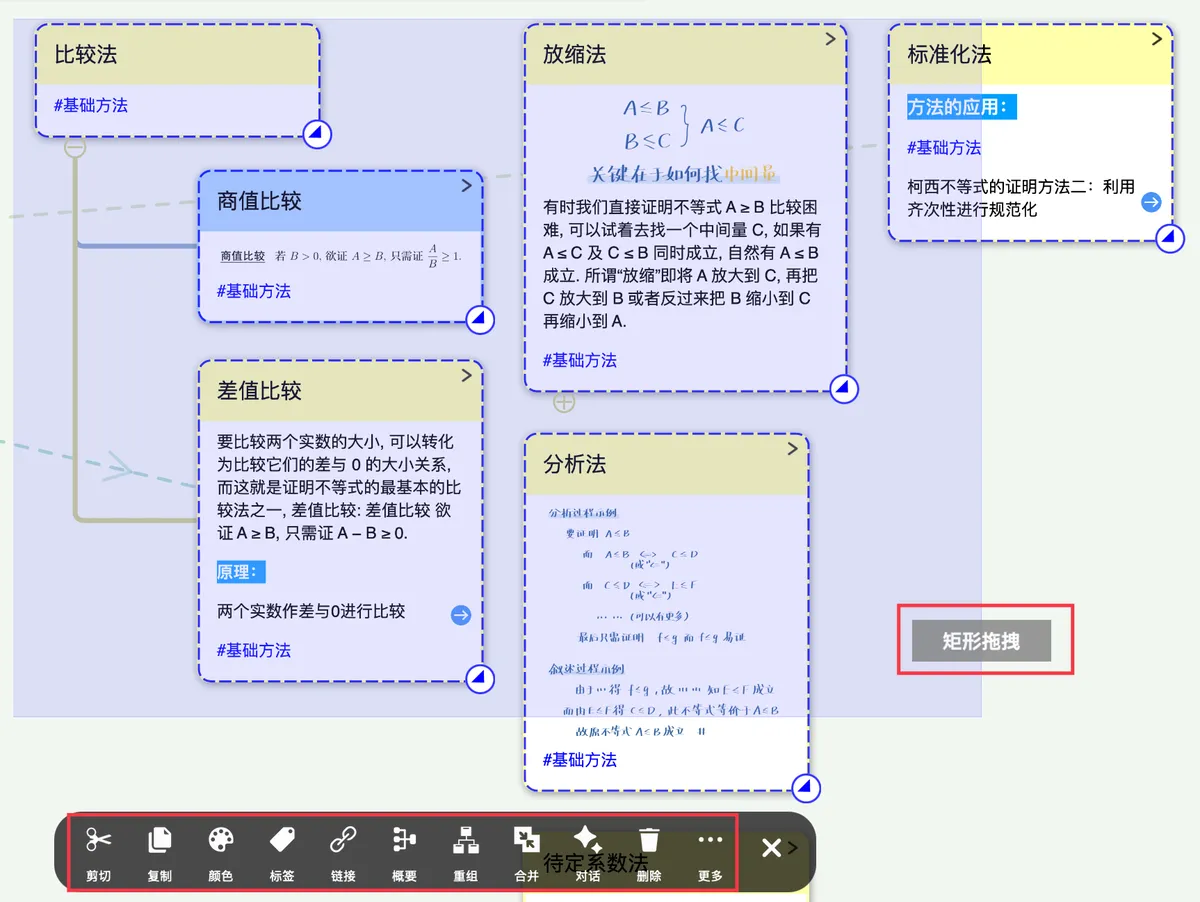This screenshot has width=1200, height=902.
Task: Click the 比较法 card corner handle
Action: pyautogui.click(x=317, y=133)
